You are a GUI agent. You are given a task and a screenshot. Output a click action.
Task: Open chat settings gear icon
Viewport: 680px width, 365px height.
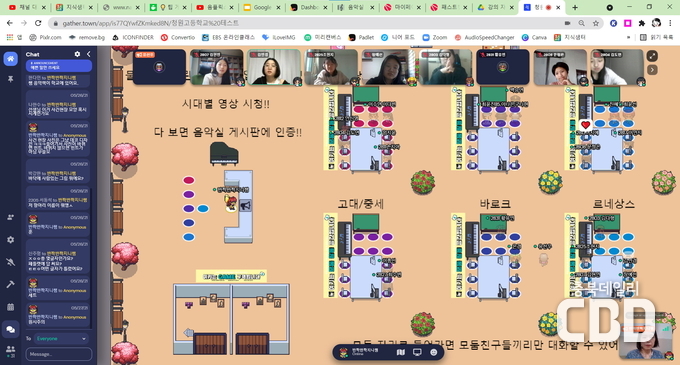coord(77,54)
